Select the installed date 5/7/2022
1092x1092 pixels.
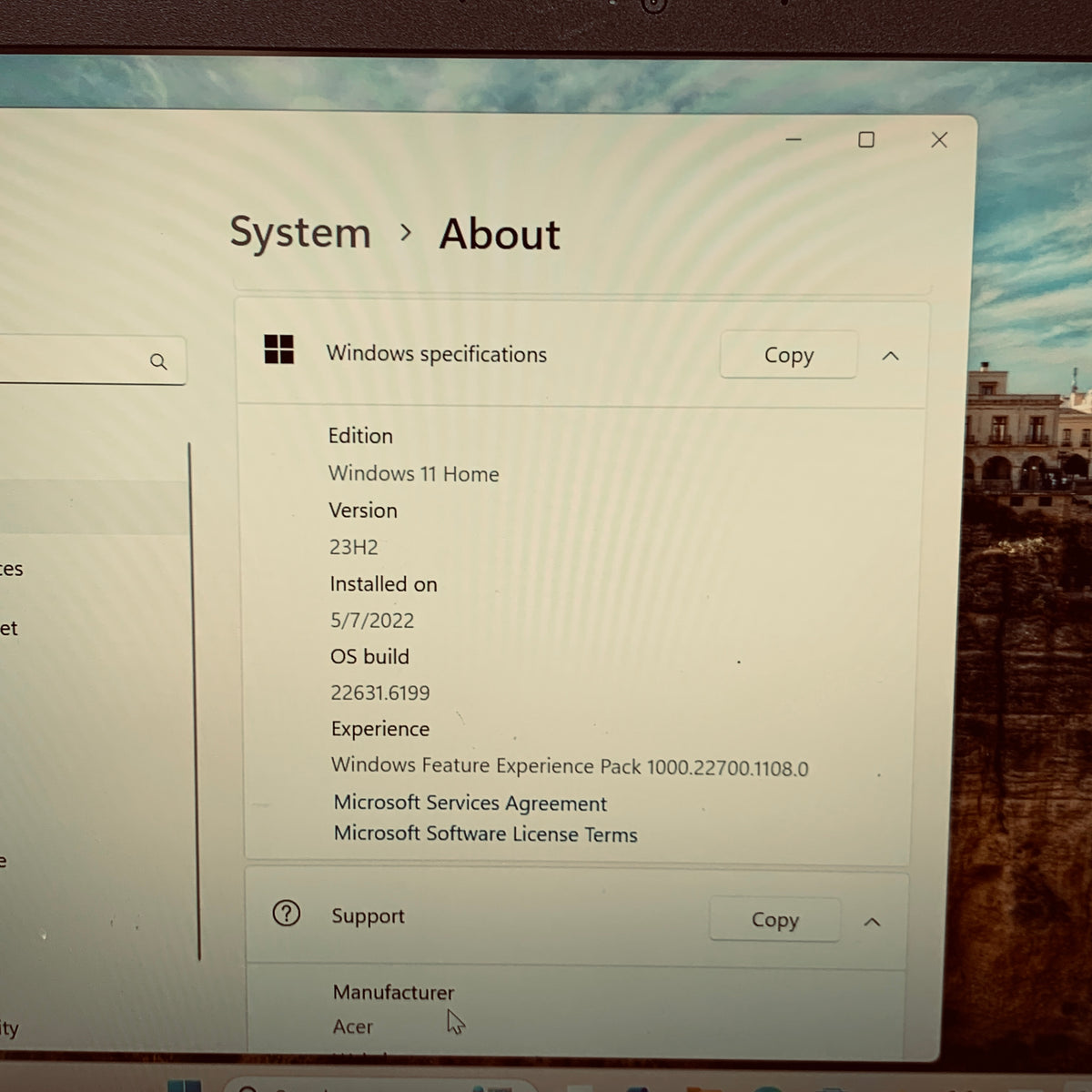pyautogui.click(x=372, y=621)
